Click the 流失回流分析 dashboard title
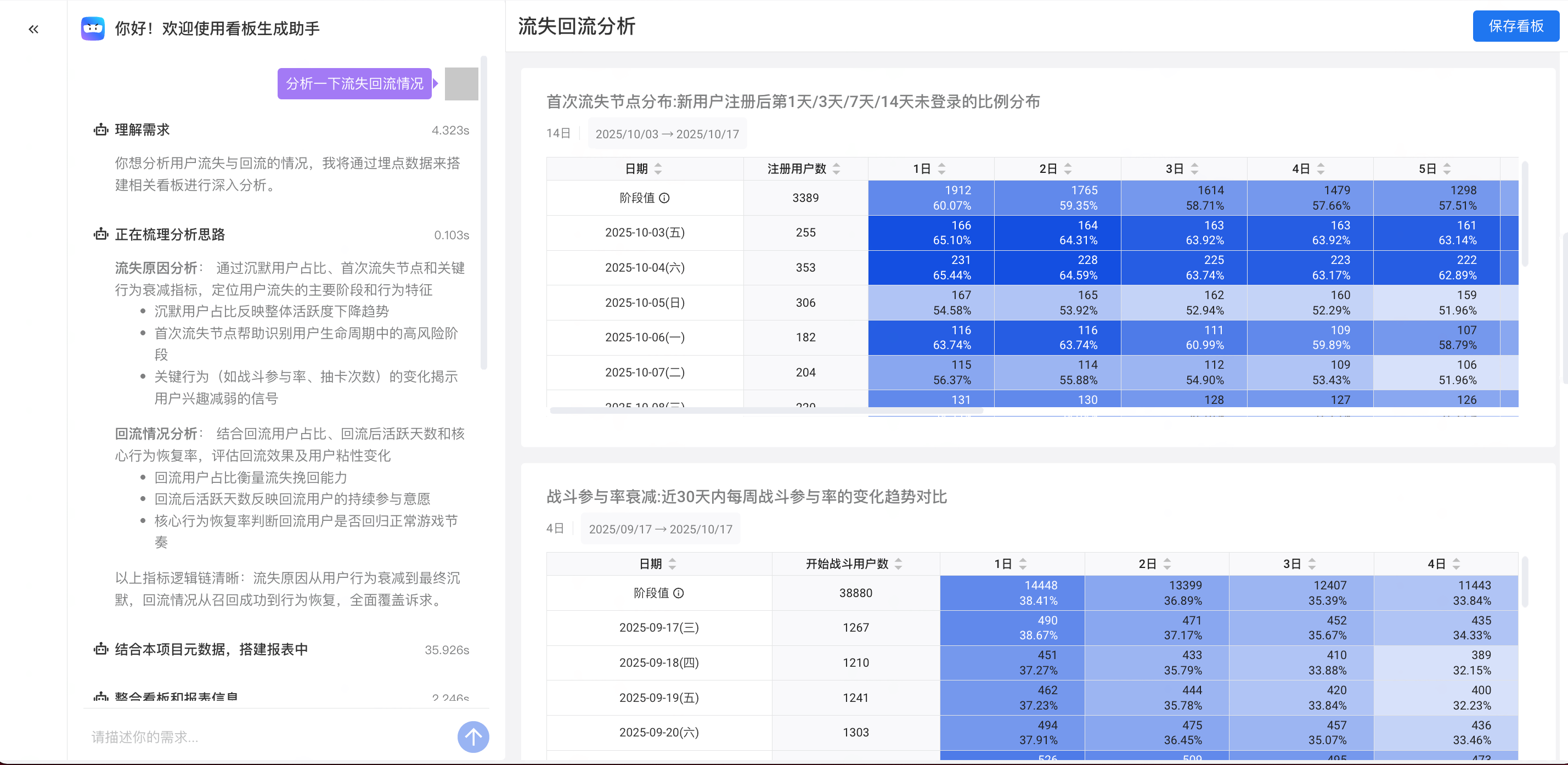1568x765 pixels. [x=577, y=26]
